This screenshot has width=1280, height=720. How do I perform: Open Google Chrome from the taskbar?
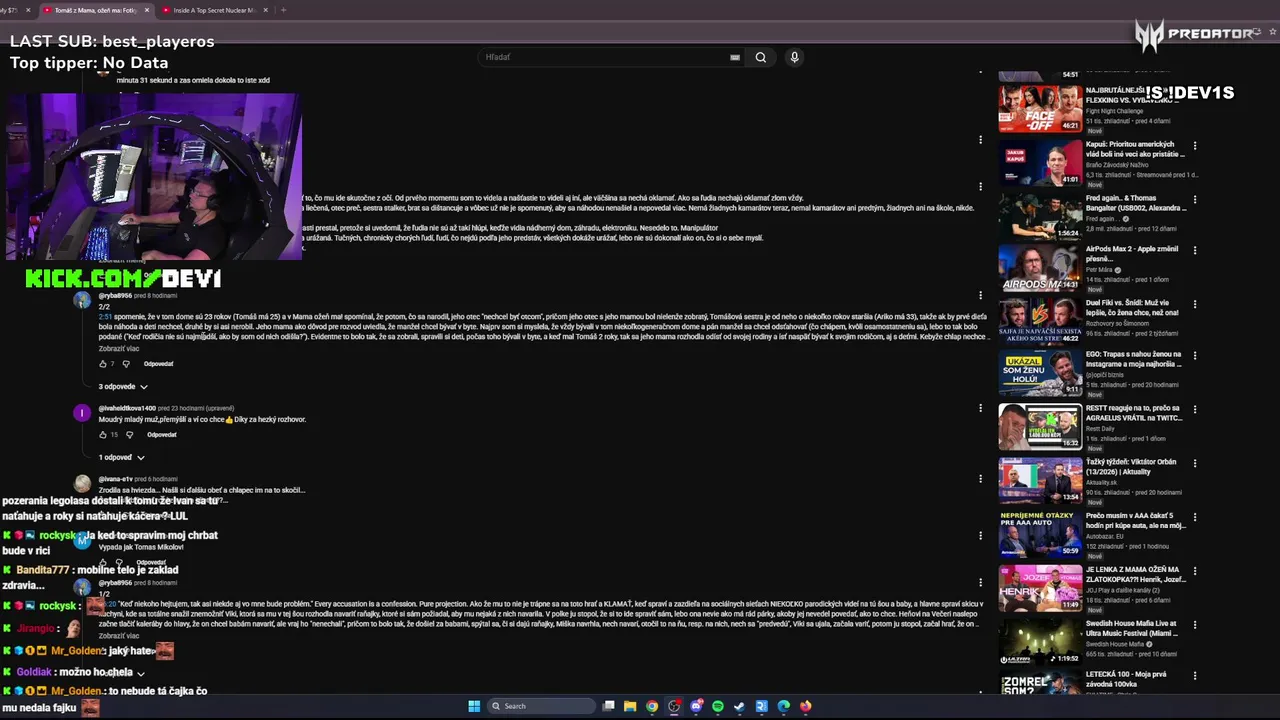click(x=652, y=706)
